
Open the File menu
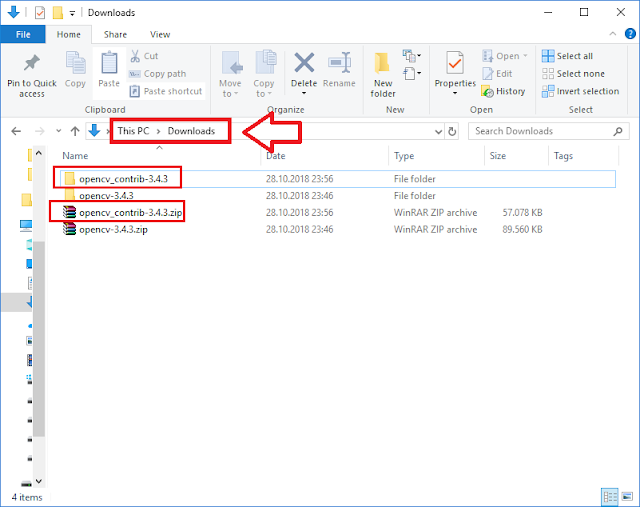click(23, 34)
